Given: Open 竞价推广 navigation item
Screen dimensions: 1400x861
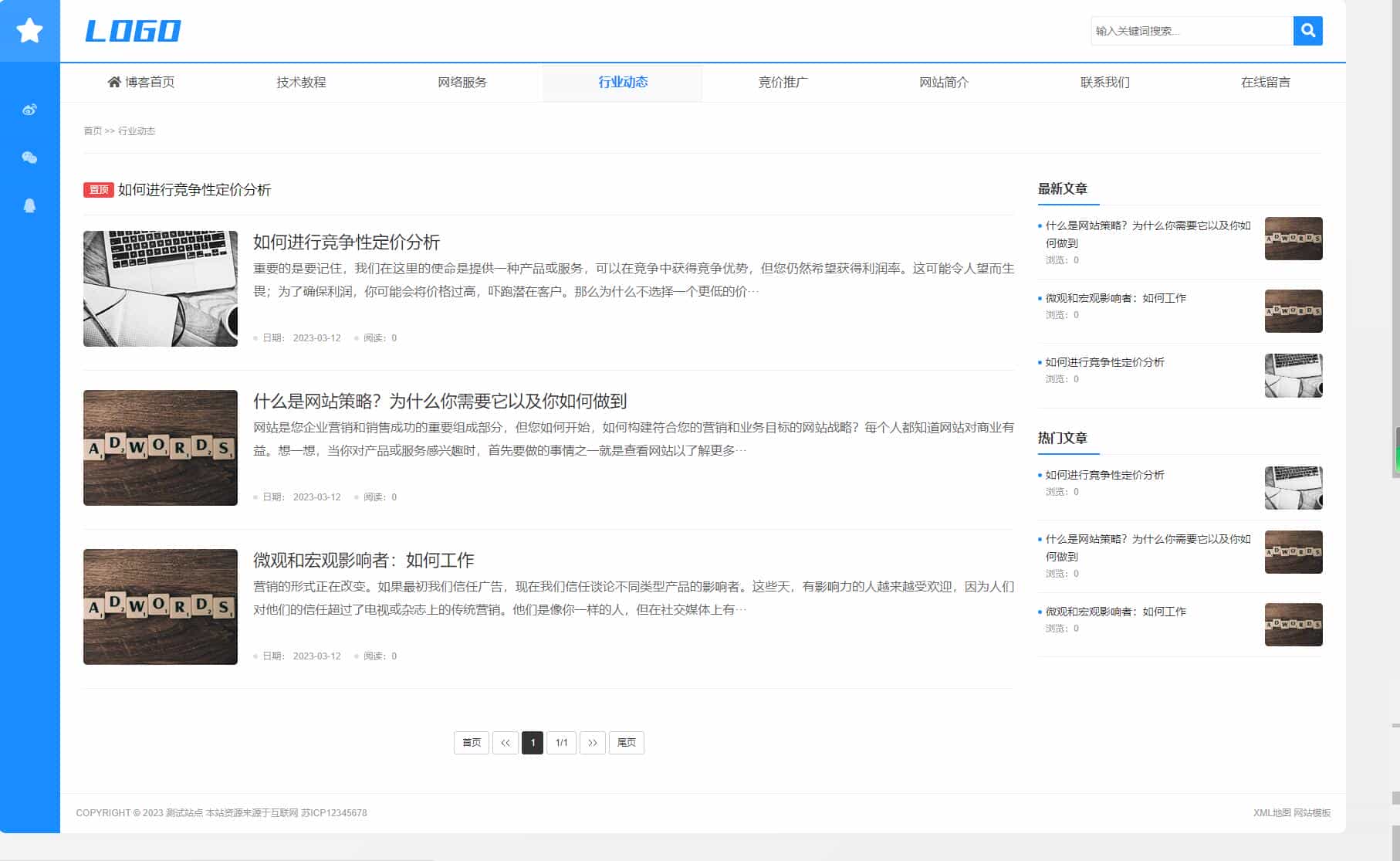Looking at the screenshot, I should (783, 82).
